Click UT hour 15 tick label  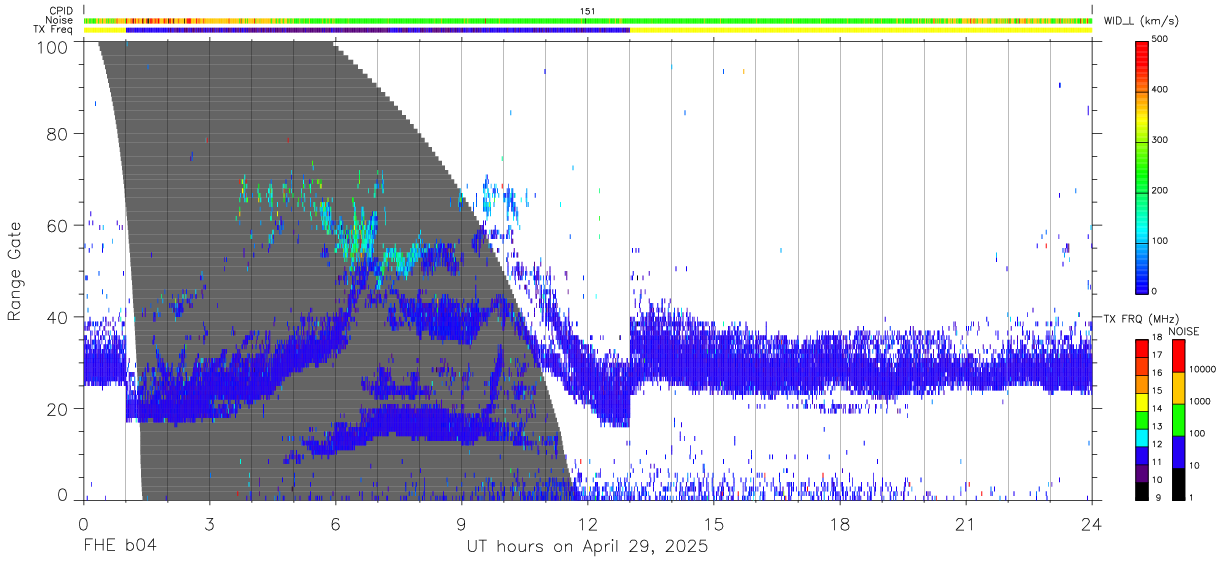pyautogui.click(x=714, y=524)
